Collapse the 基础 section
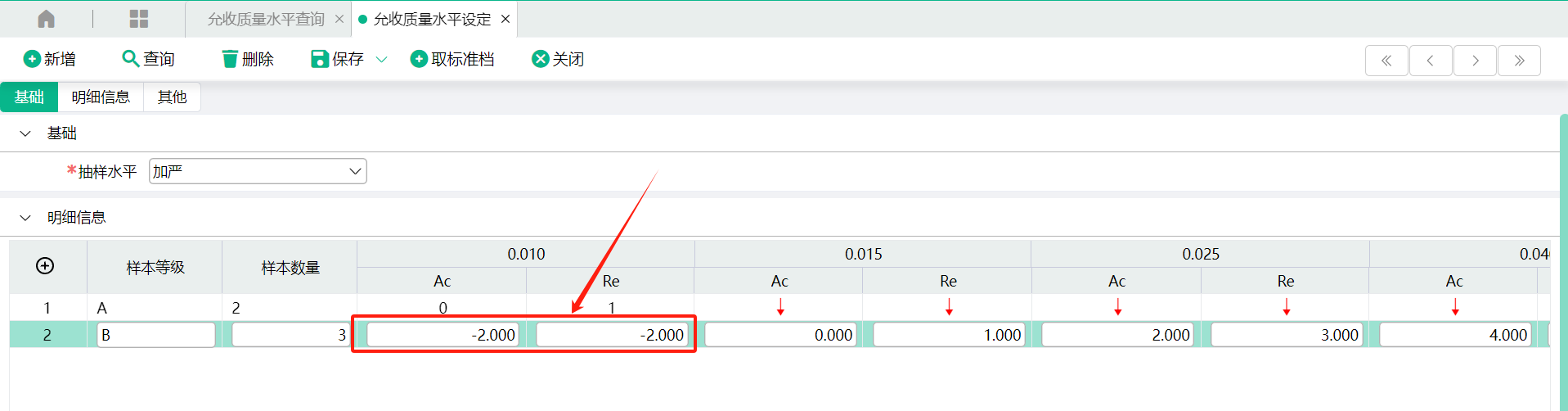This screenshot has width=1568, height=411. (25, 133)
